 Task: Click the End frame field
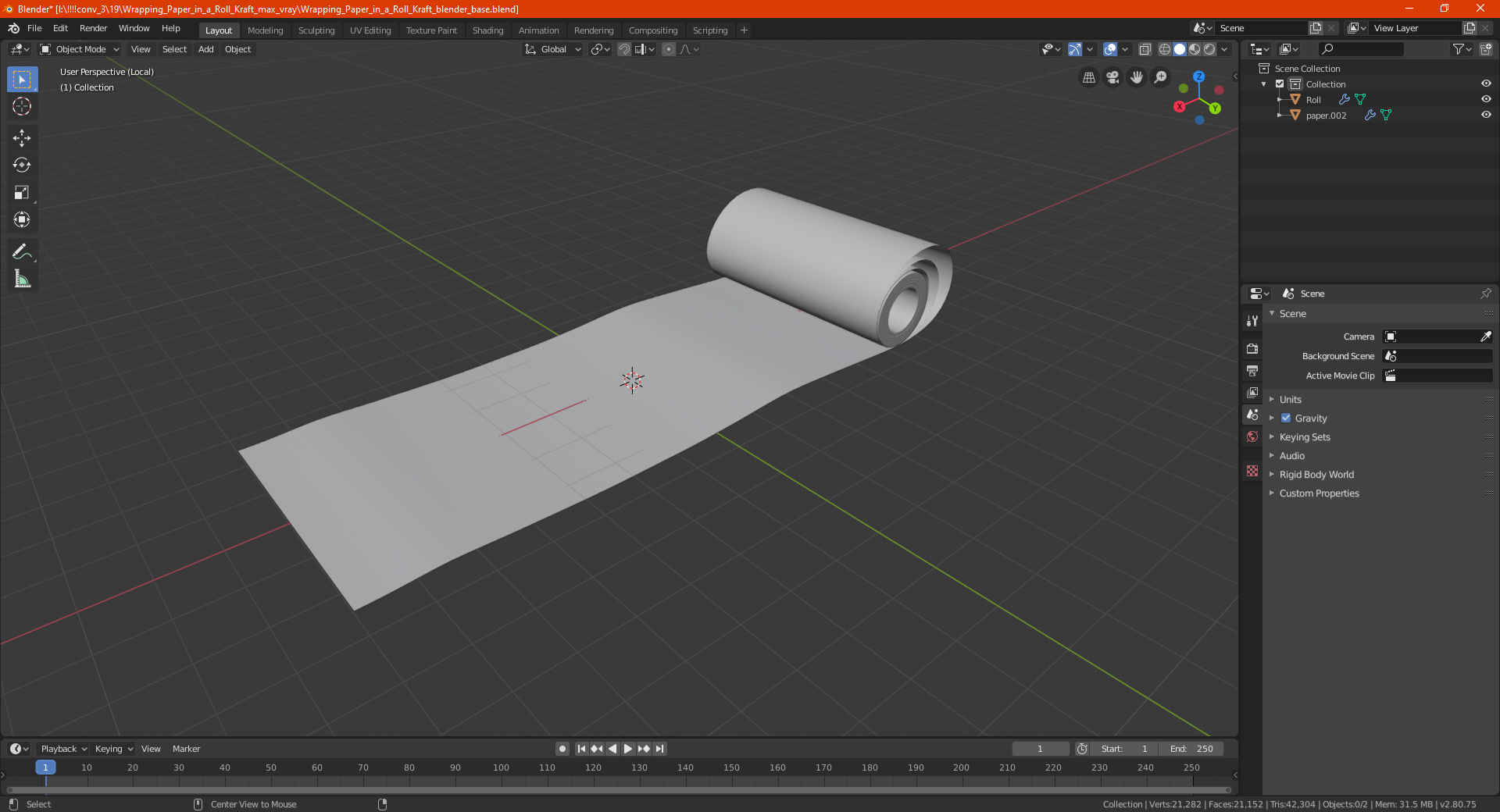[x=1191, y=749]
